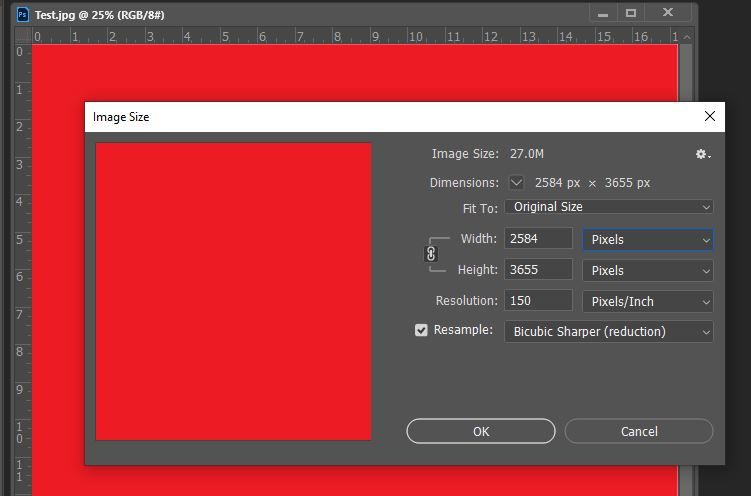Click the red image preview thumbnail
The height and width of the screenshot is (496, 751).
[234, 292]
